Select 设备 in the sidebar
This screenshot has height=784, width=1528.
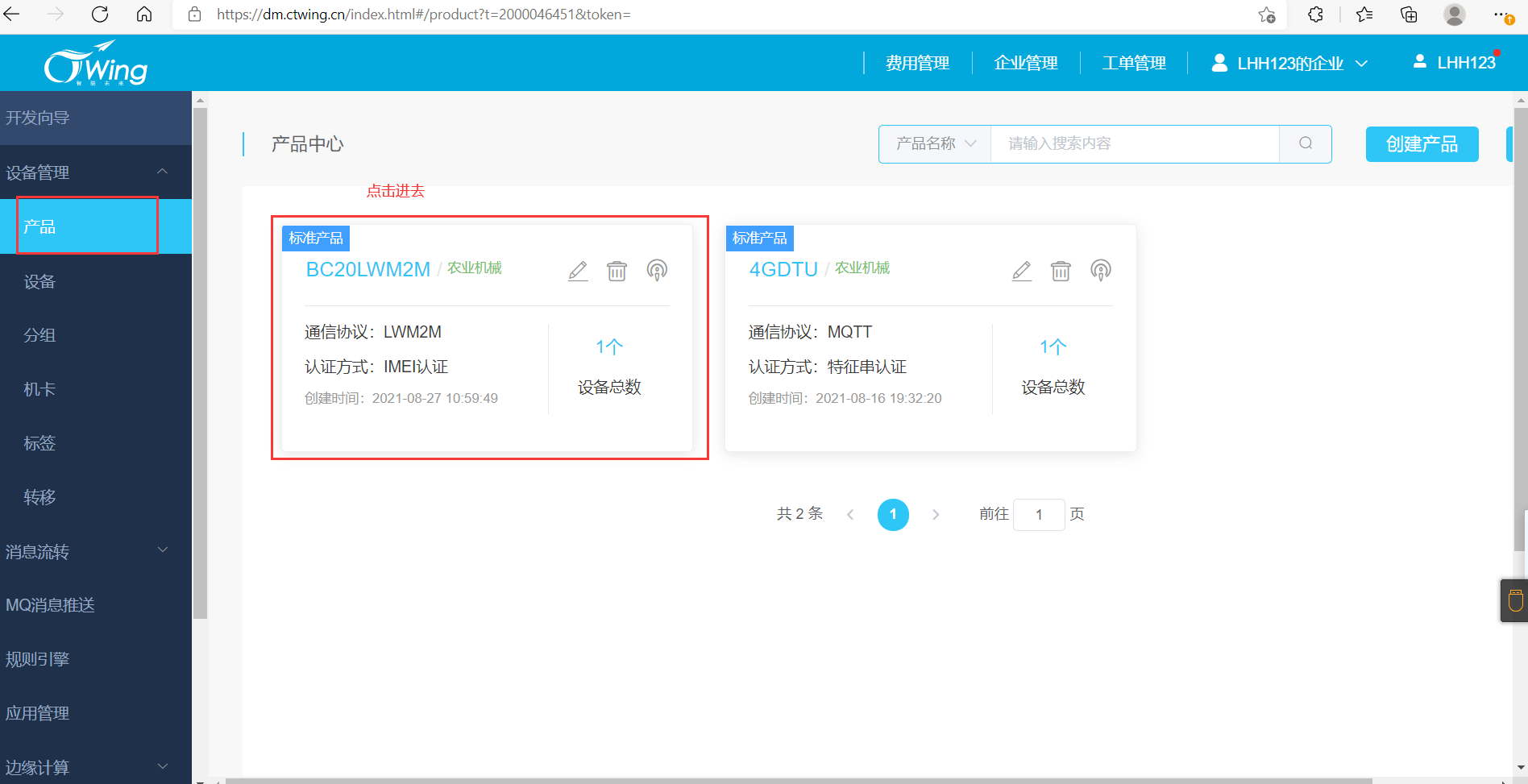pyautogui.click(x=96, y=281)
